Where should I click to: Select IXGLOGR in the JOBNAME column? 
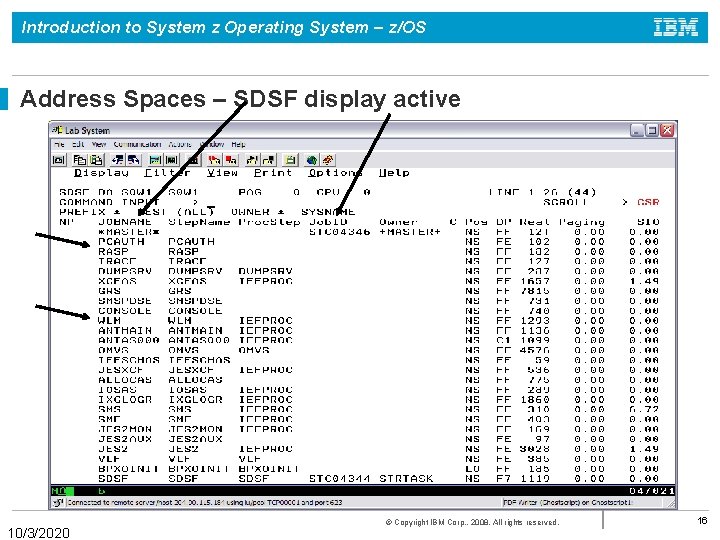125,399
